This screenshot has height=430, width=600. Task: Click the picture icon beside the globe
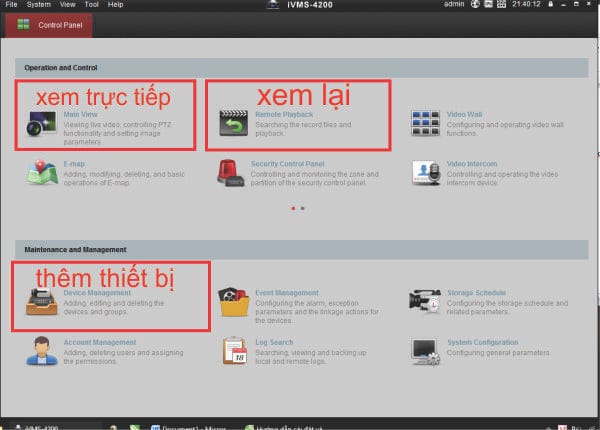(x=488, y=4)
